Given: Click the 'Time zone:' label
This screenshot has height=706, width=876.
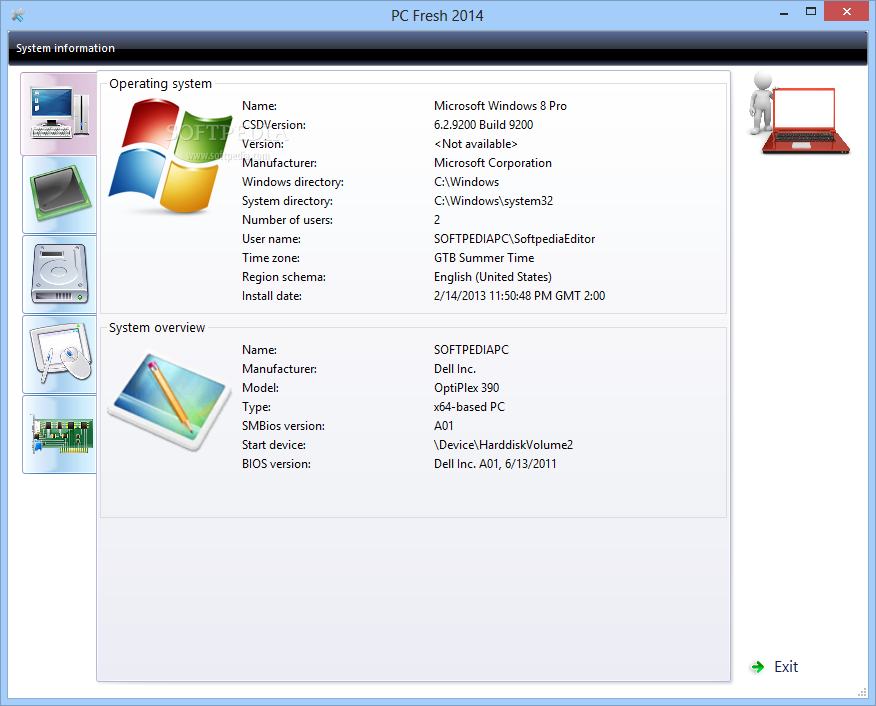Looking at the screenshot, I should (270, 258).
